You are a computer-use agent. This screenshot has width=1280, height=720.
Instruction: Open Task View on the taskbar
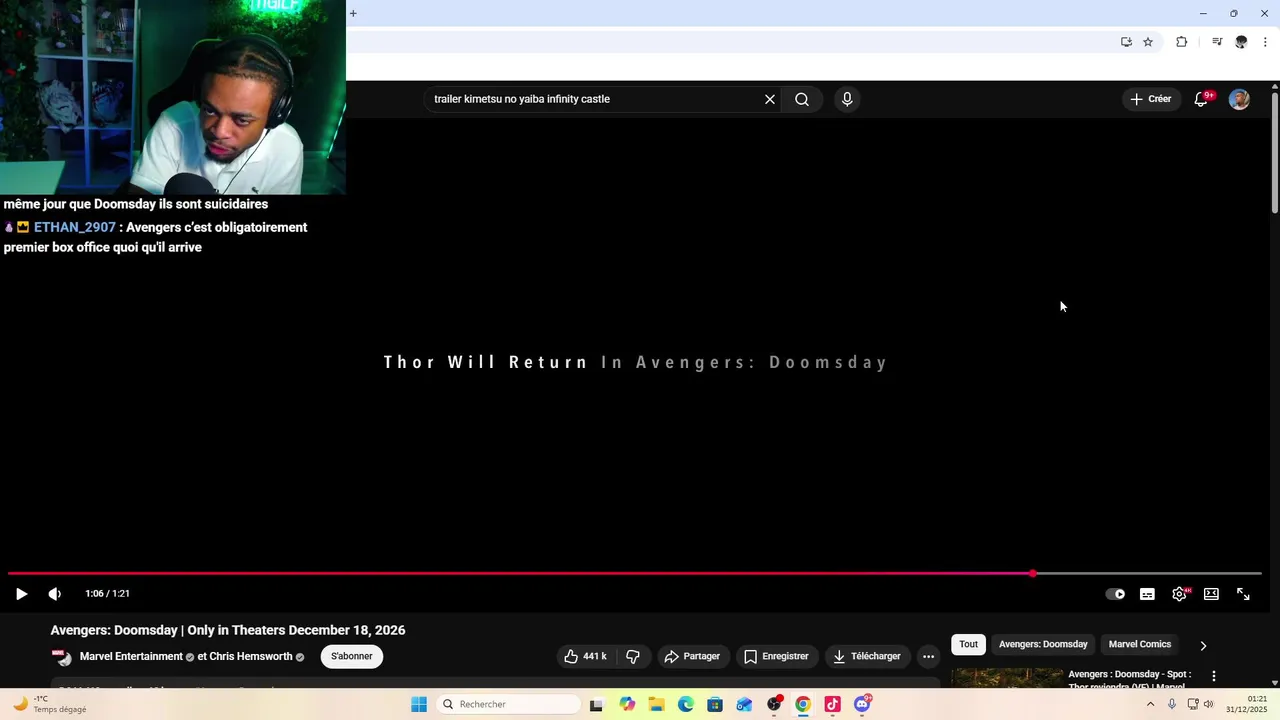(x=596, y=704)
